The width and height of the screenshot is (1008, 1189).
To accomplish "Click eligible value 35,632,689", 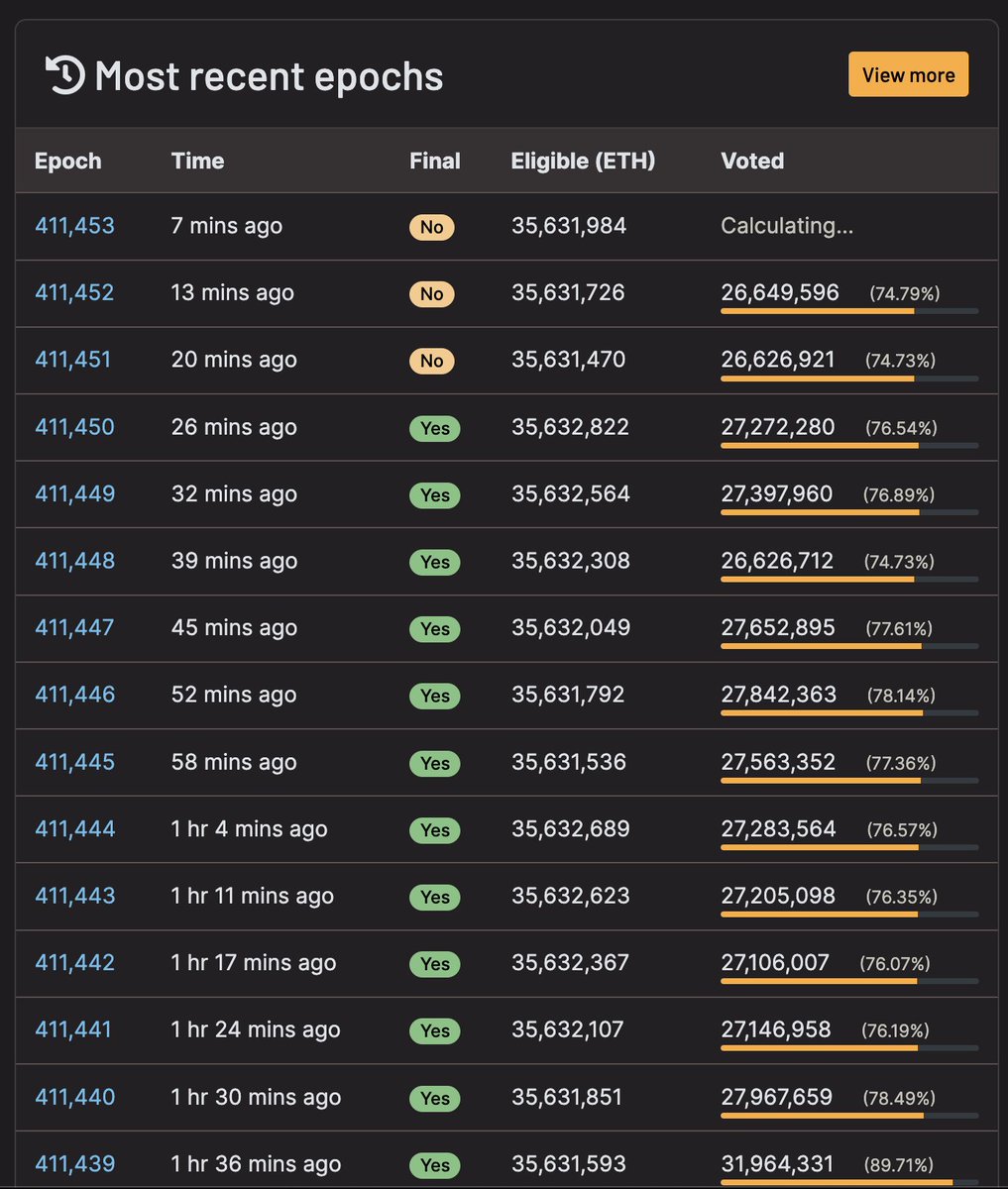I will (571, 829).
